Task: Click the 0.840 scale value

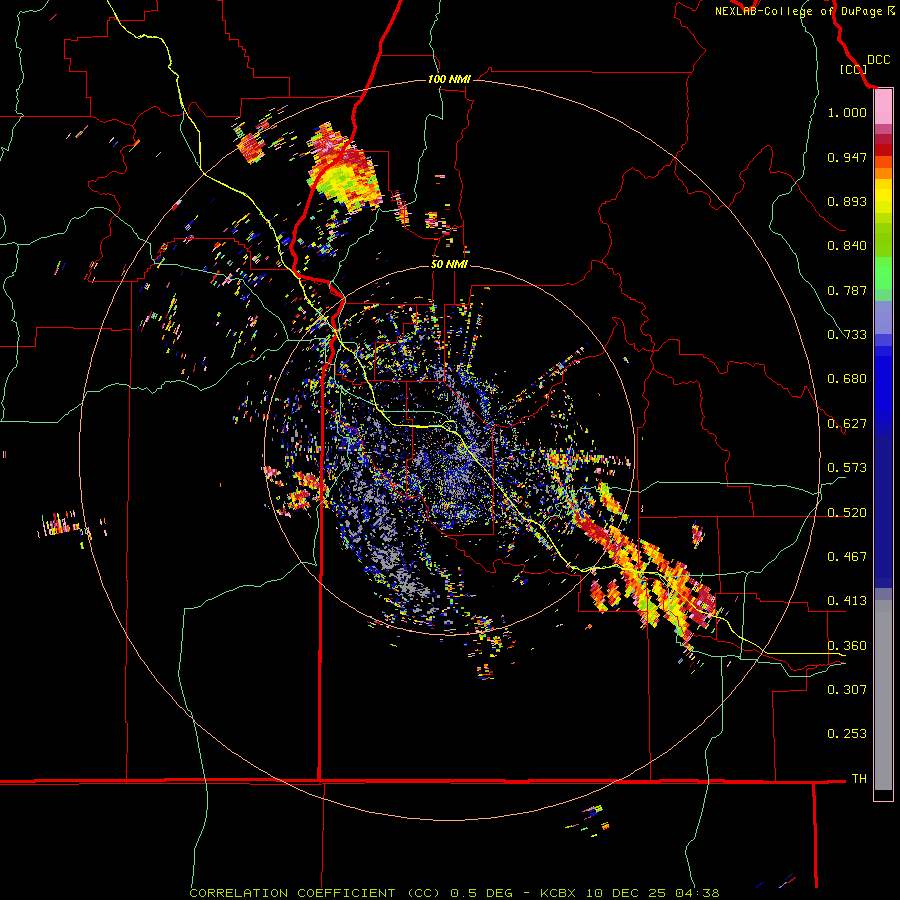Action: [847, 246]
